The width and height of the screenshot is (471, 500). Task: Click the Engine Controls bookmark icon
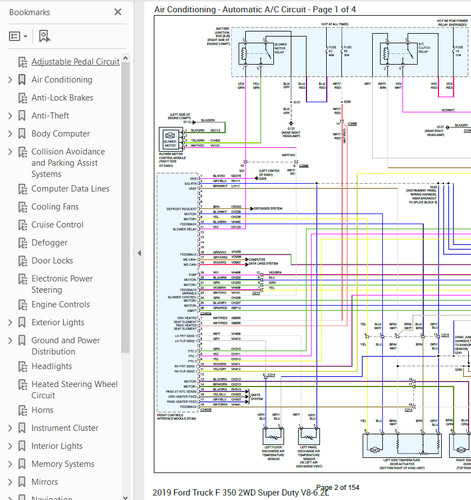coord(22,305)
